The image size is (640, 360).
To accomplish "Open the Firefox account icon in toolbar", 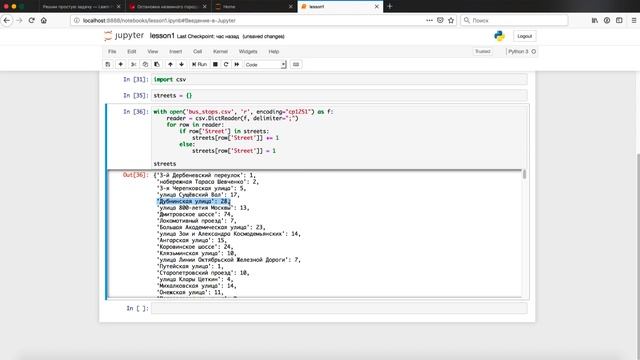I will [x=607, y=20].
